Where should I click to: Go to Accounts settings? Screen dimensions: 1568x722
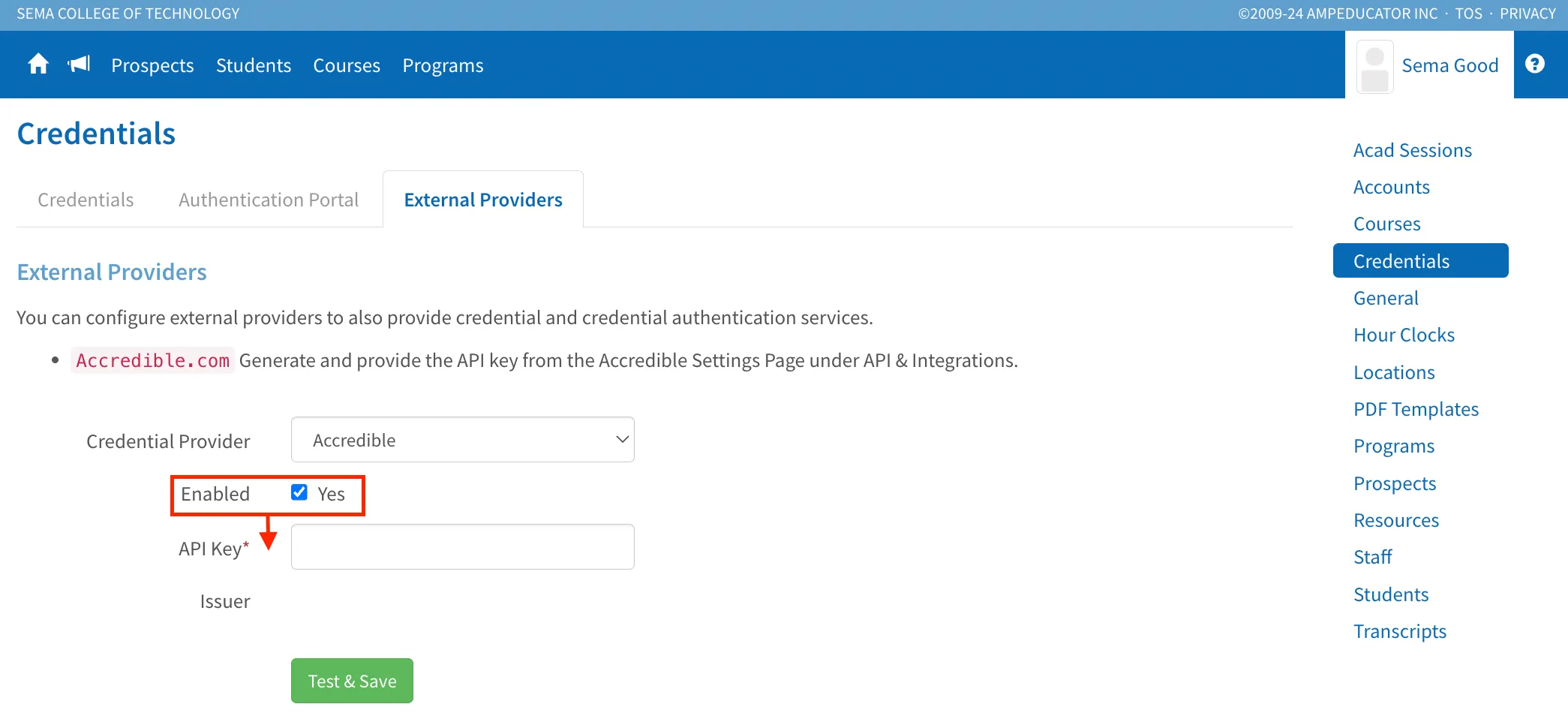click(1392, 187)
